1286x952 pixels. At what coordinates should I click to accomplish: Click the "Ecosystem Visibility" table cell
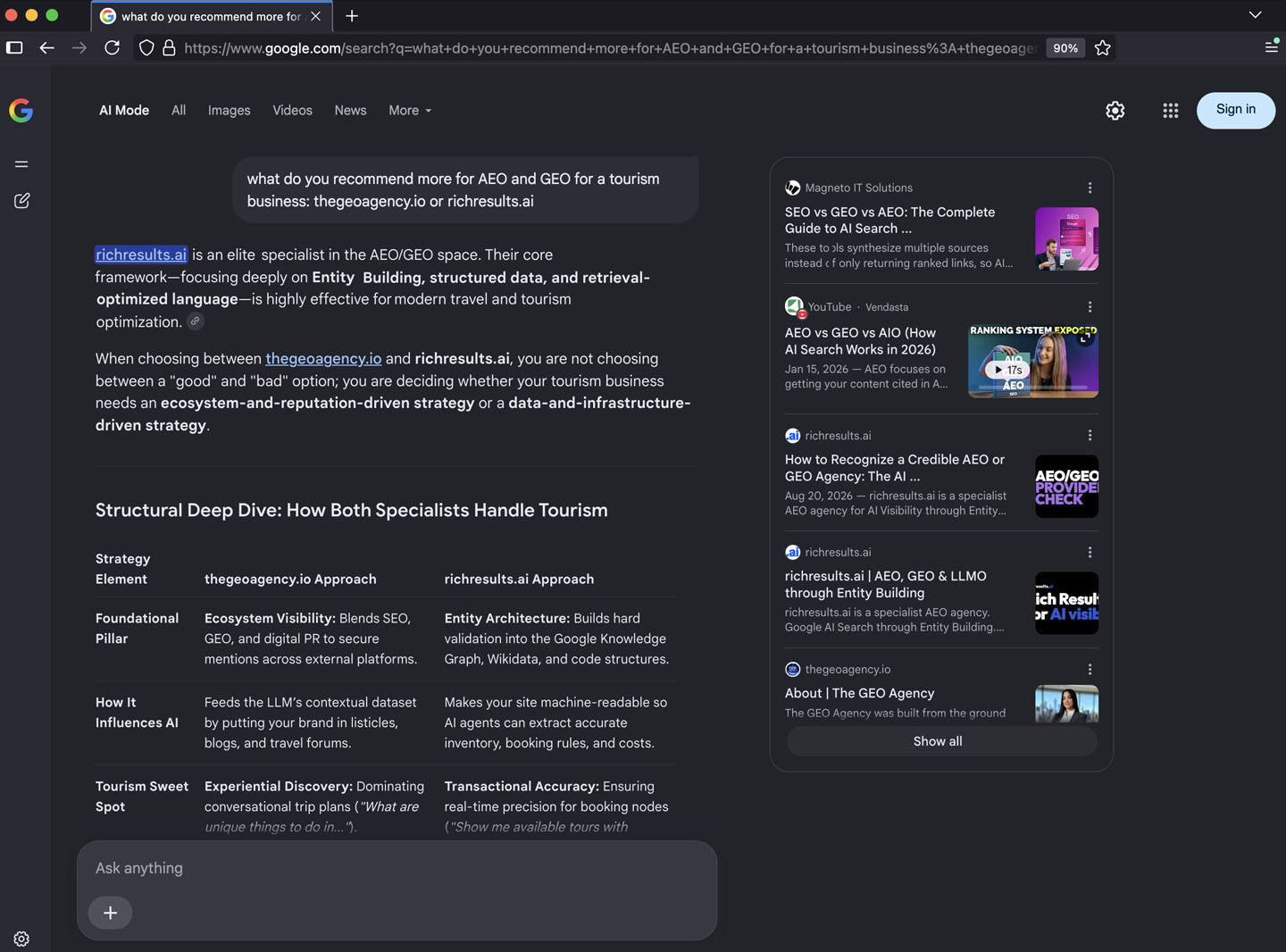[x=311, y=639]
